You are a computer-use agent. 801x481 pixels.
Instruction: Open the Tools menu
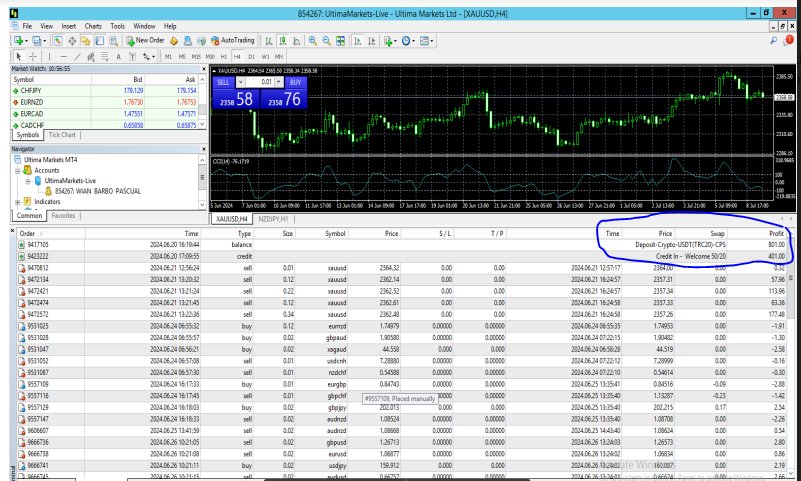[x=117, y=26]
